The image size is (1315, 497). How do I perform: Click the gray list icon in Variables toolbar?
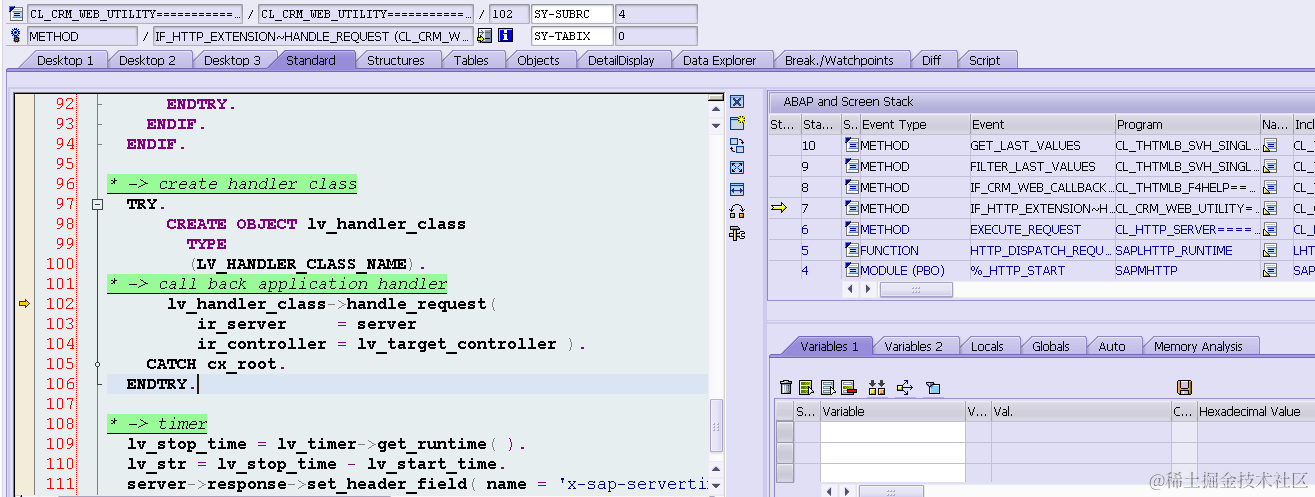(827, 387)
